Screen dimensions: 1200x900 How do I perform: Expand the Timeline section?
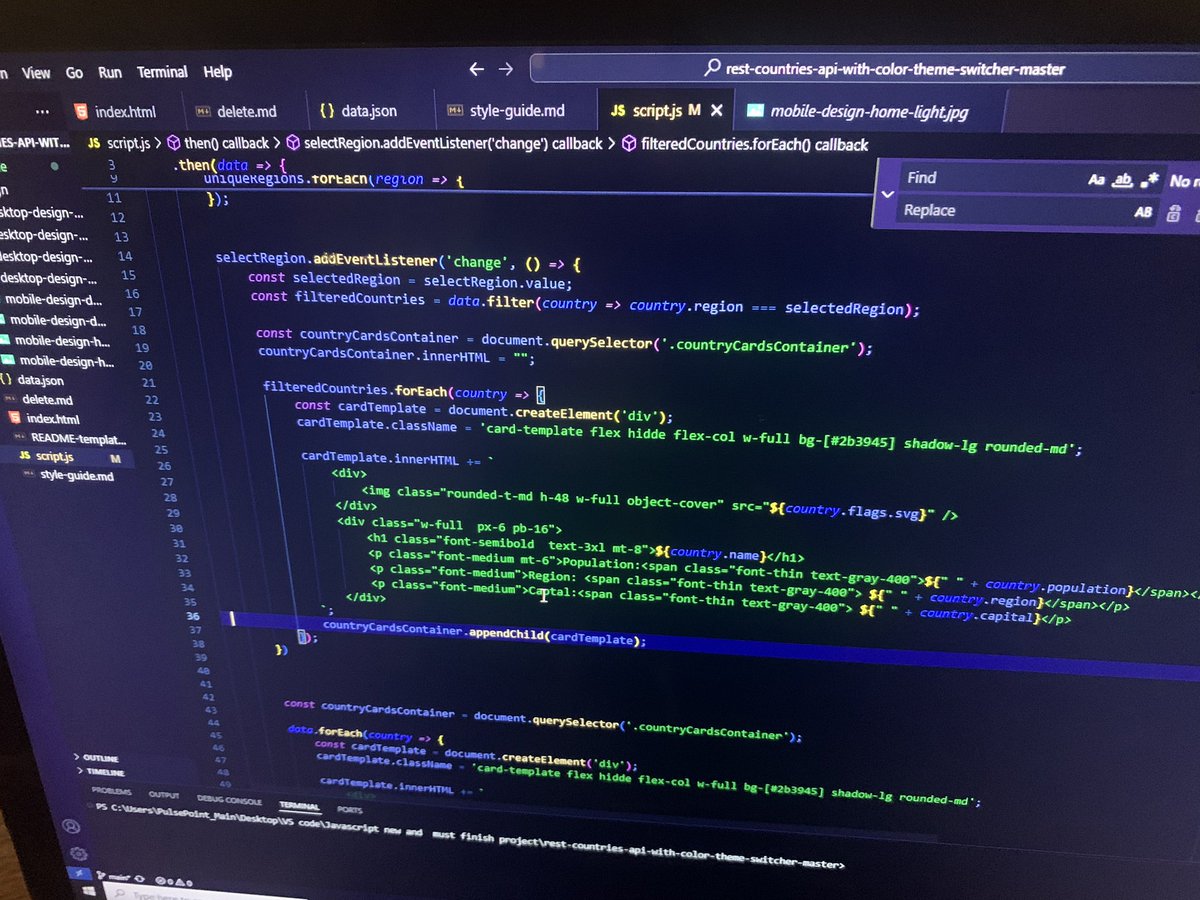pos(101,772)
